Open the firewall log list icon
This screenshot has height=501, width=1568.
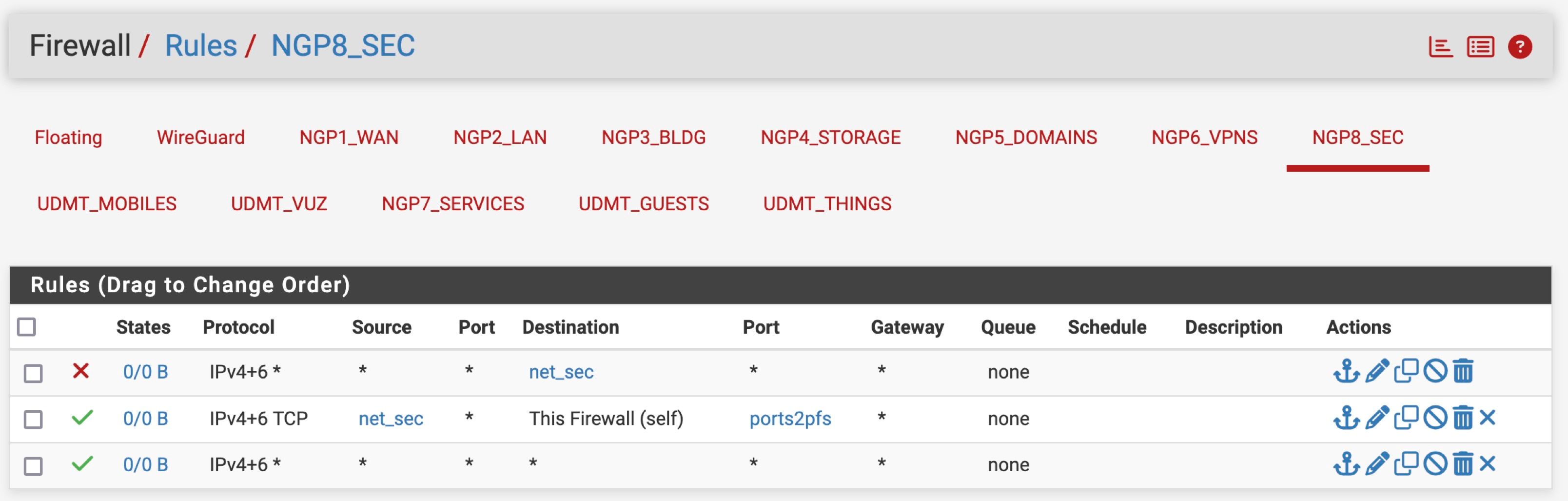(x=1480, y=47)
